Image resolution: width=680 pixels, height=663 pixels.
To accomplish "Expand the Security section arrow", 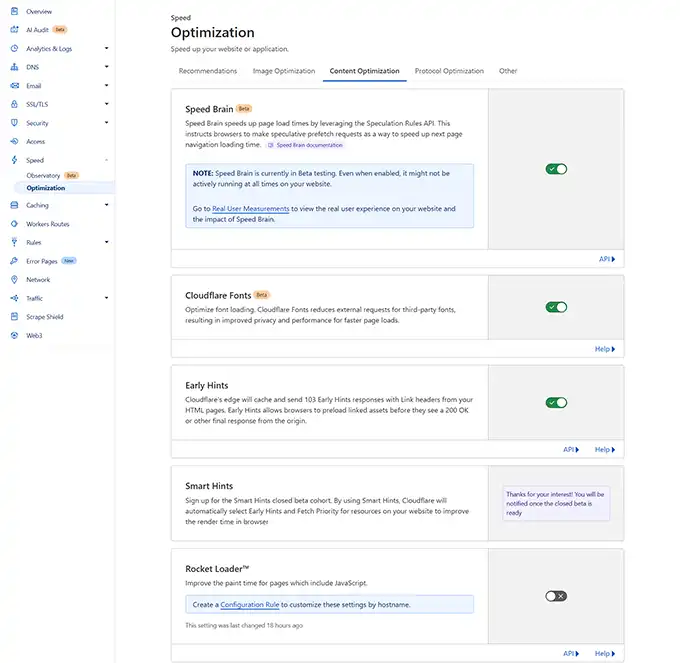I will tap(106, 123).
